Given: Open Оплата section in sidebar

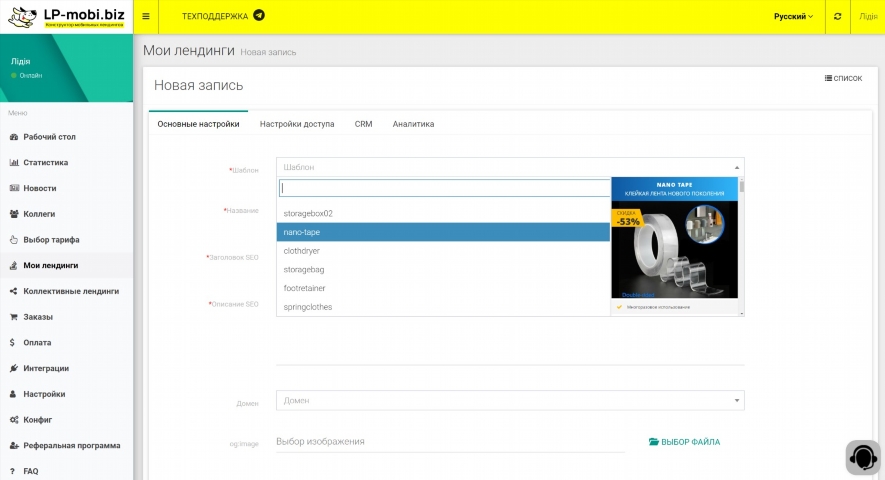Looking at the screenshot, I should [37, 342].
